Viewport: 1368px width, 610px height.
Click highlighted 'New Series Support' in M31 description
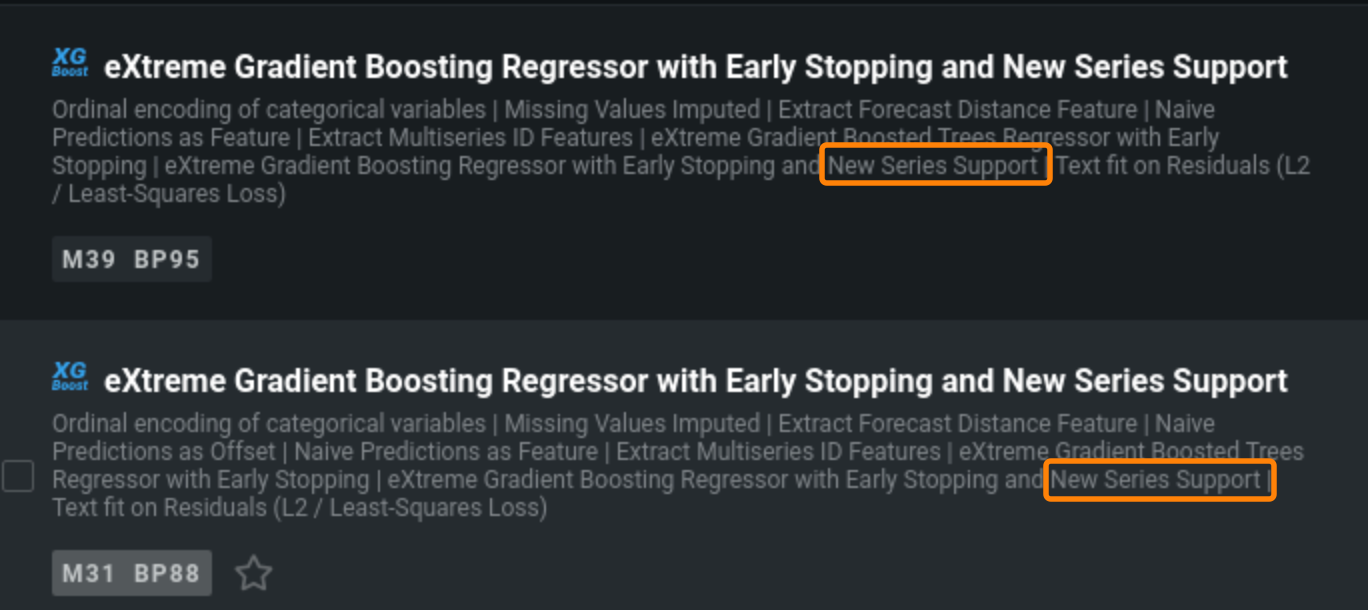[1157, 480]
